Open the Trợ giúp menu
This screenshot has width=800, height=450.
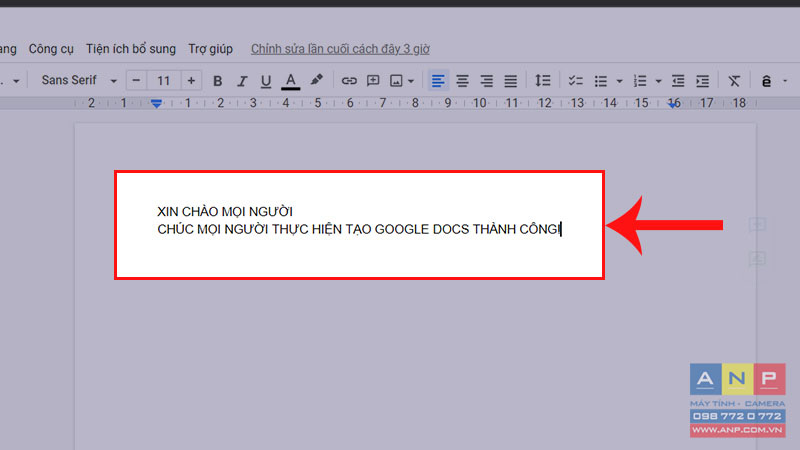tap(210, 49)
